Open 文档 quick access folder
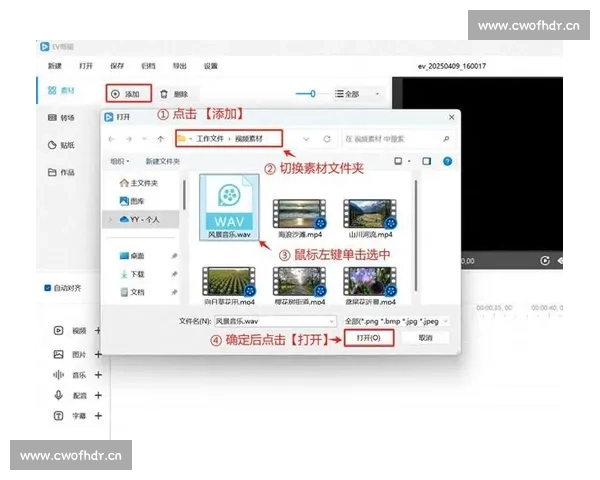 point(132,292)
